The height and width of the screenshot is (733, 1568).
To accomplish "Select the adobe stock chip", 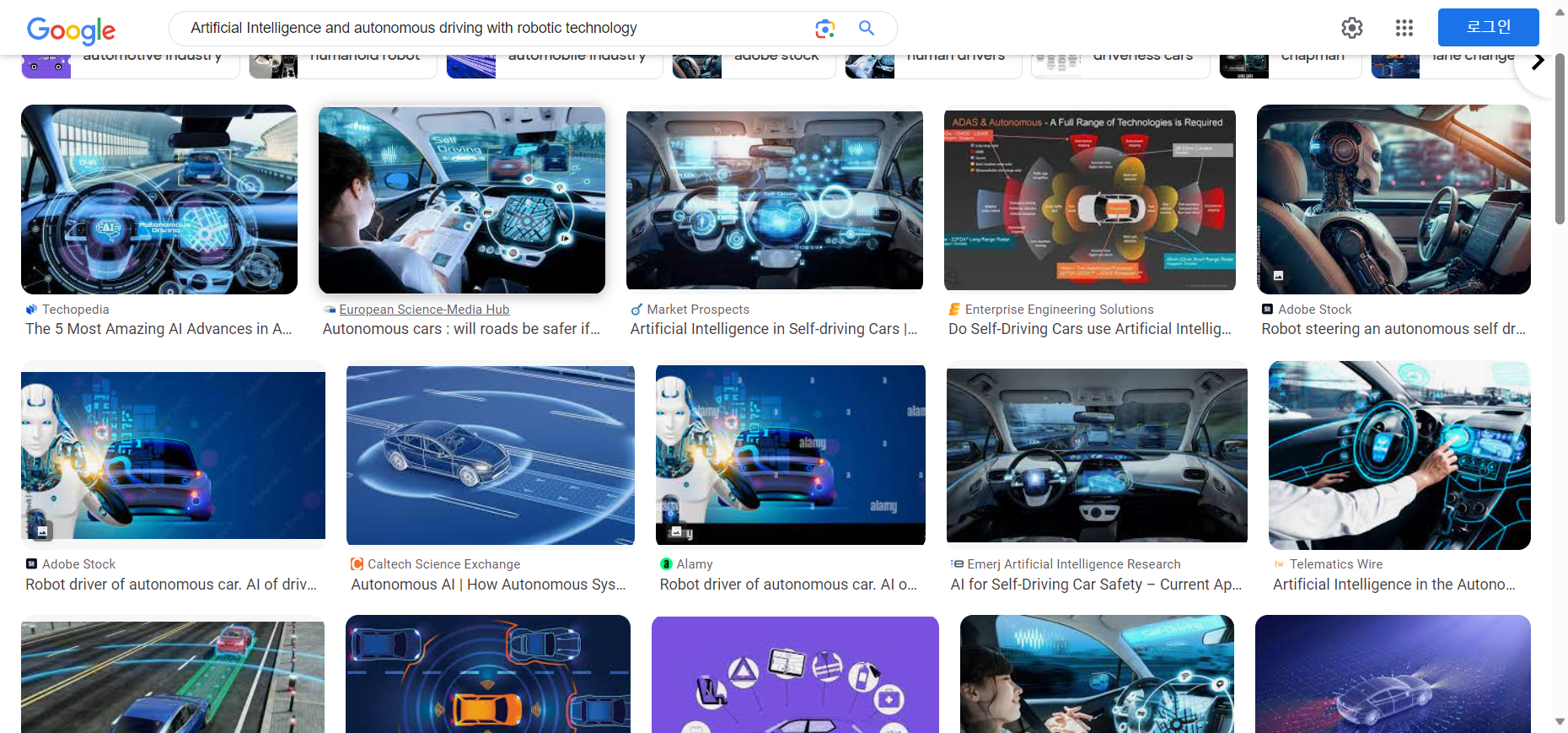I will (754, 66).
